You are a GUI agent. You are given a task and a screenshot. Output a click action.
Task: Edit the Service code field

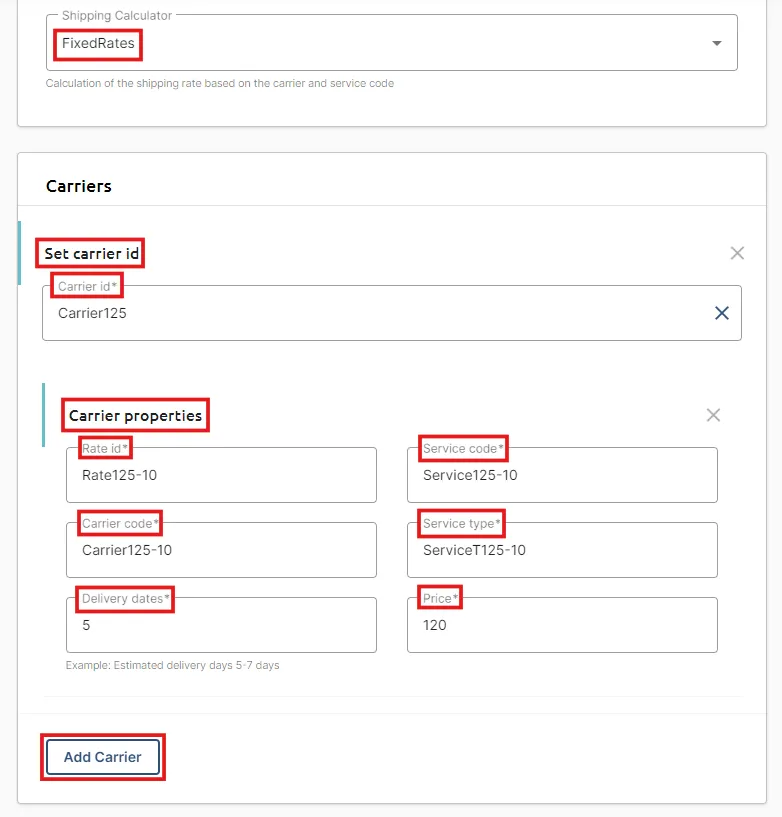pyautogui.click(x=562, y=475)
